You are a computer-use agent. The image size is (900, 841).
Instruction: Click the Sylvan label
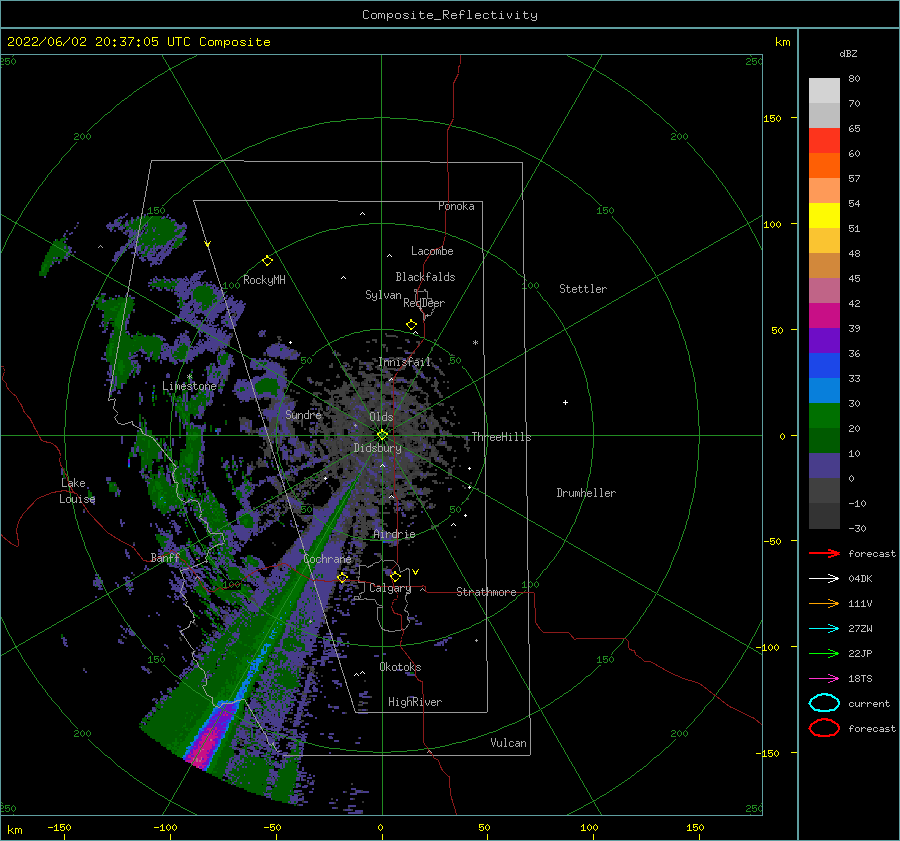click(383, 295)
